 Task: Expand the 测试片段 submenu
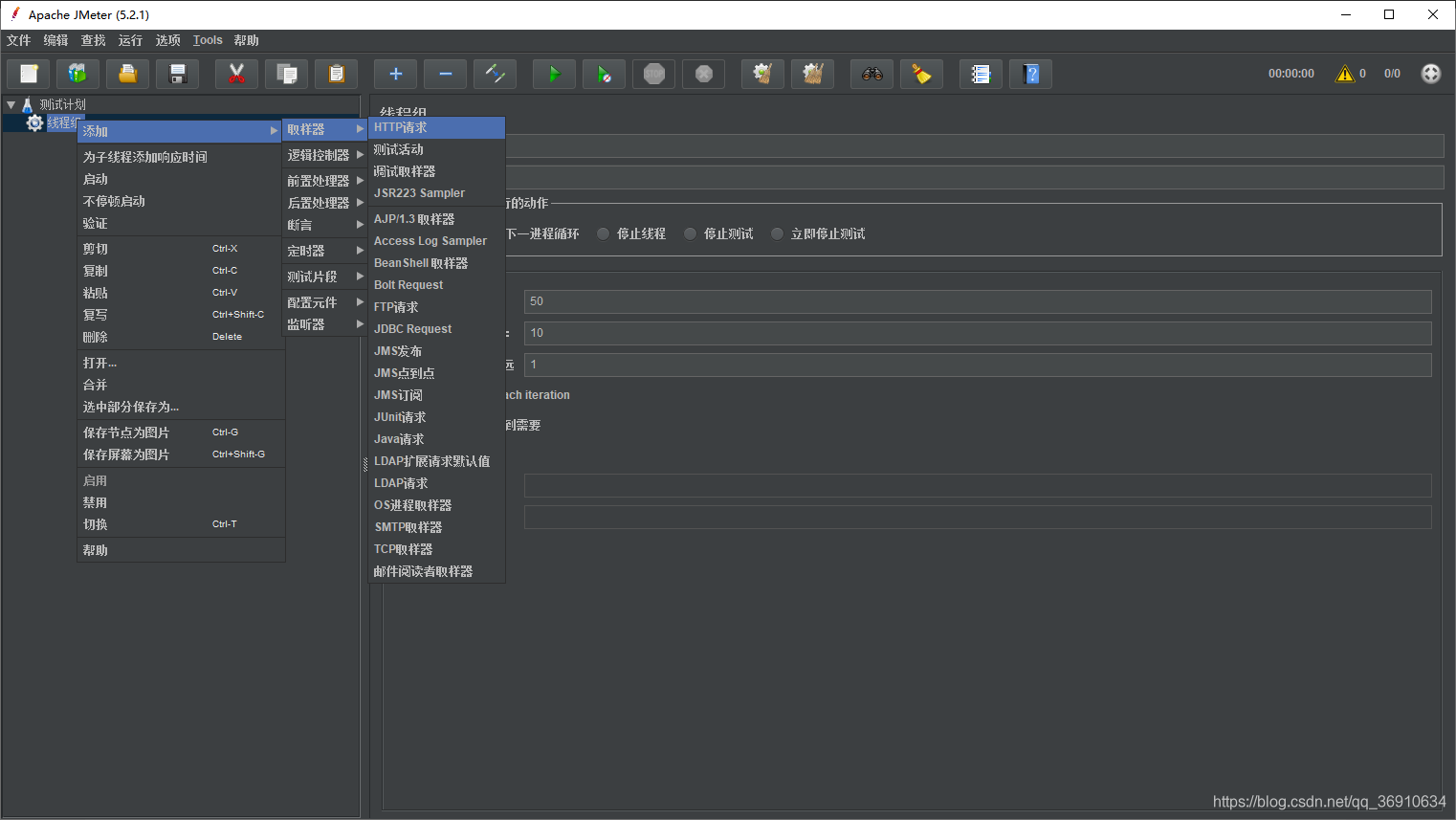[x=325, y=277]
